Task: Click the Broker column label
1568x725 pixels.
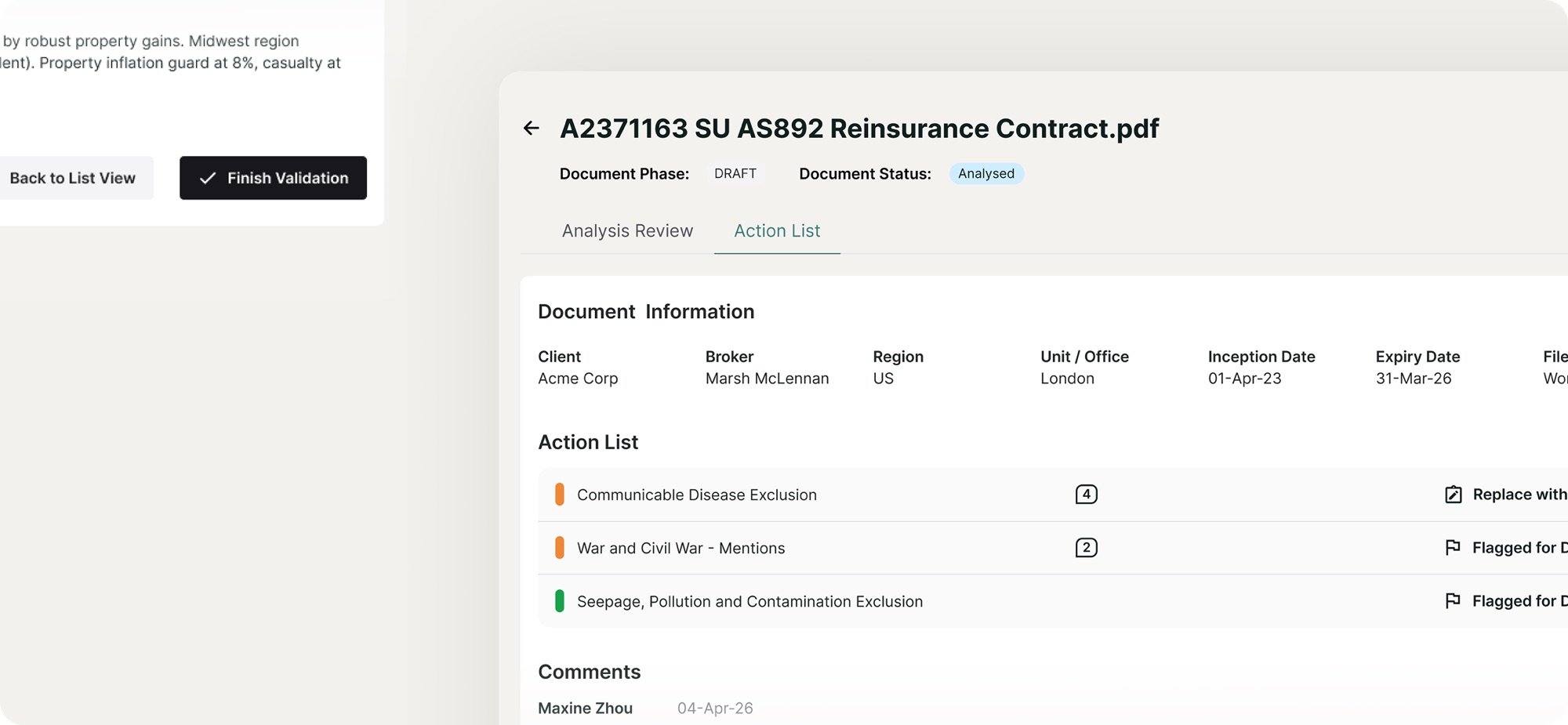Action: pyautogui.click(x=729, y=357)
